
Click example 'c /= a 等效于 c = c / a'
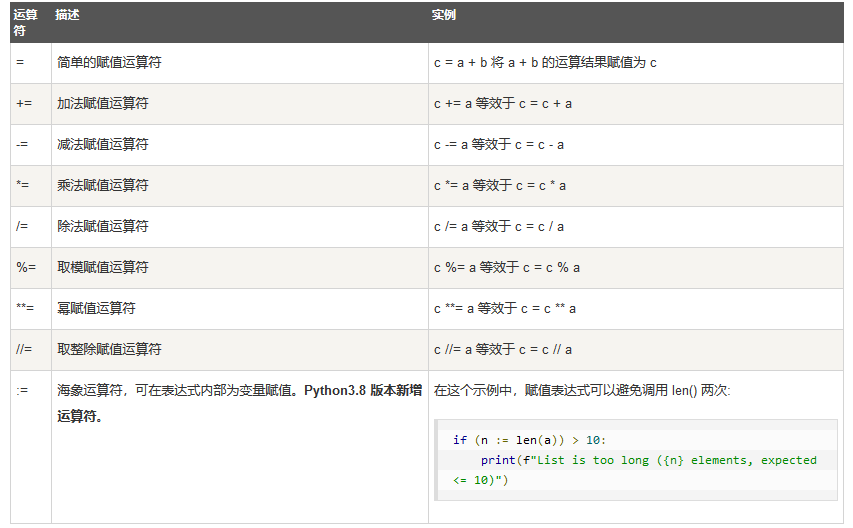point(499,226)
